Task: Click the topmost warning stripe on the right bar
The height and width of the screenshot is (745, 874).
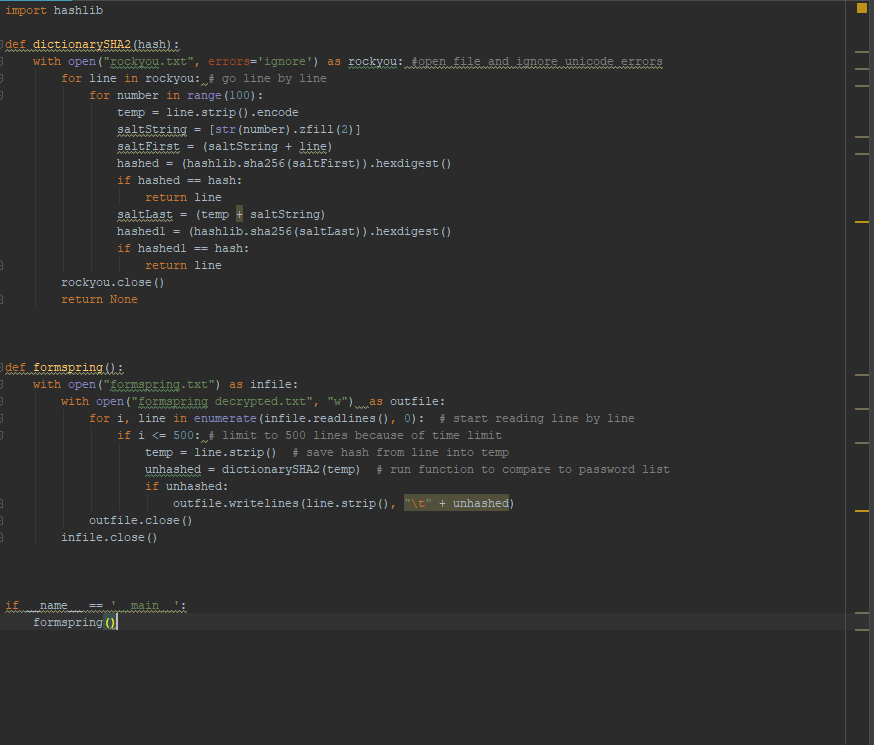Action: pos(862,51)
